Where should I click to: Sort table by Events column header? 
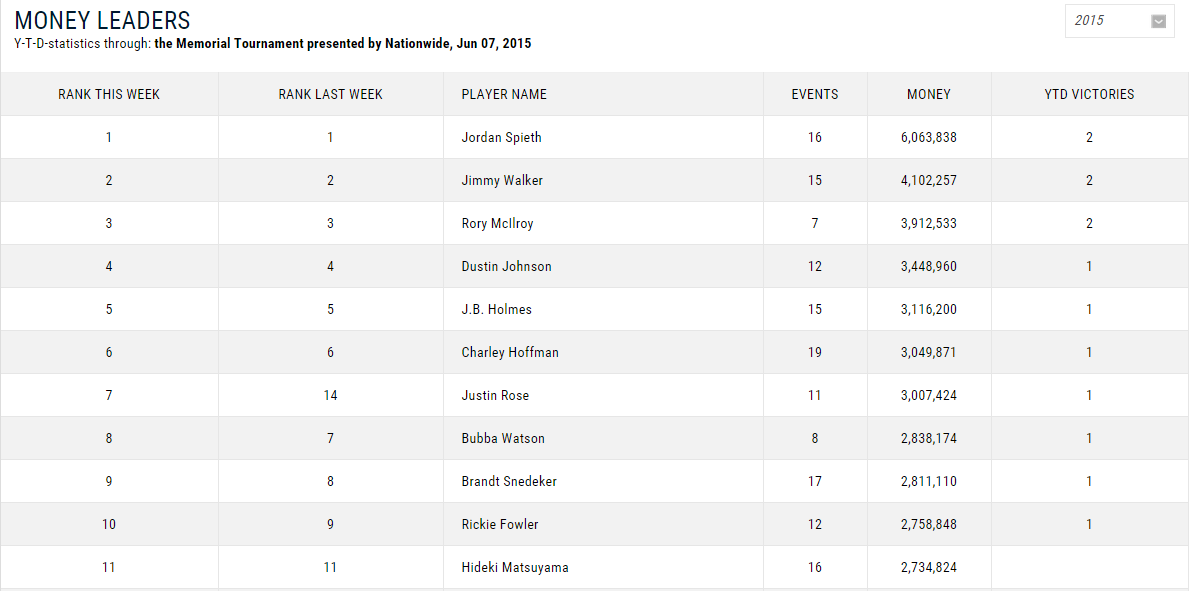[815, 94]
